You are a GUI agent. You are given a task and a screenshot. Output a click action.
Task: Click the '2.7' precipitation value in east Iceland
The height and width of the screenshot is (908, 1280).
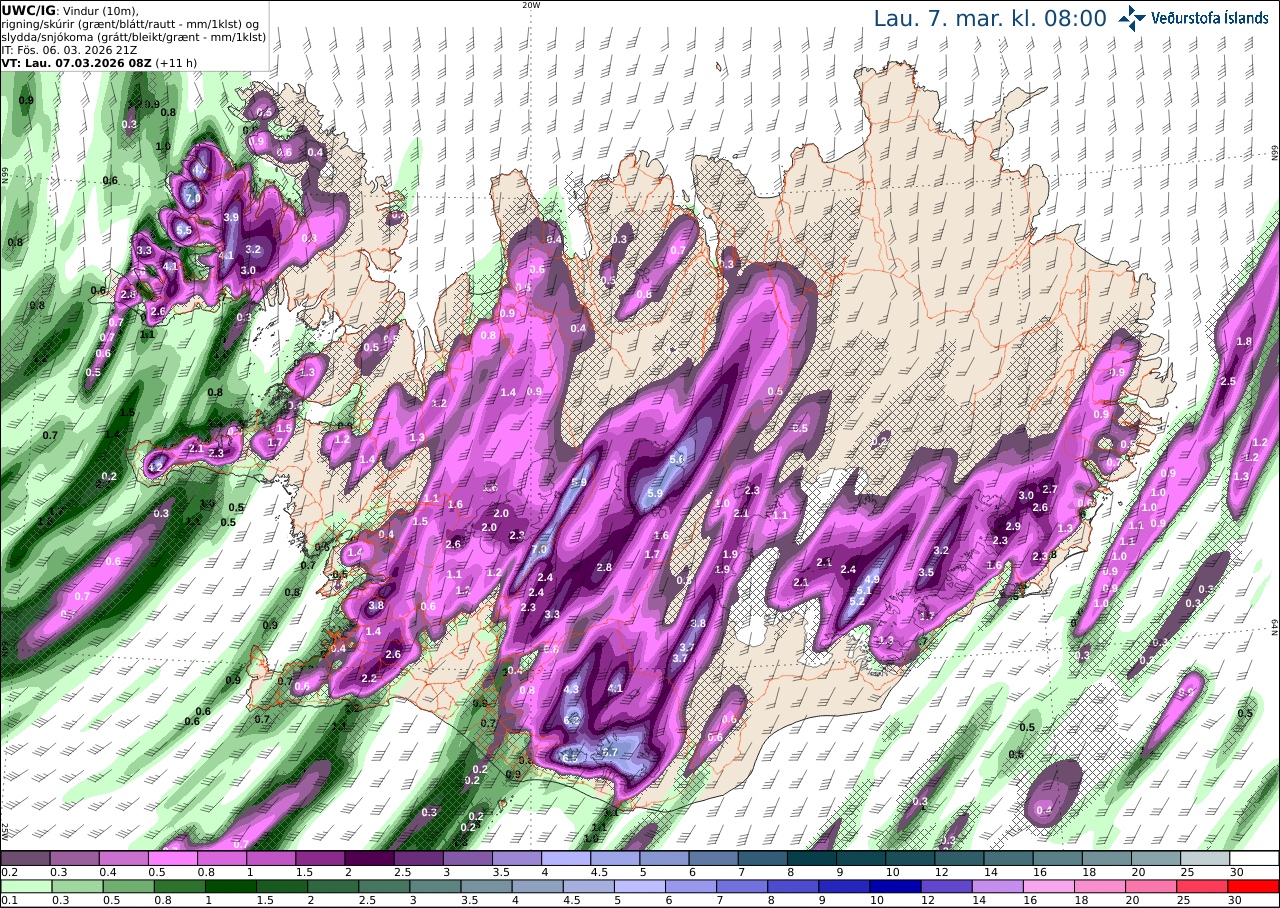[1050, 489]
